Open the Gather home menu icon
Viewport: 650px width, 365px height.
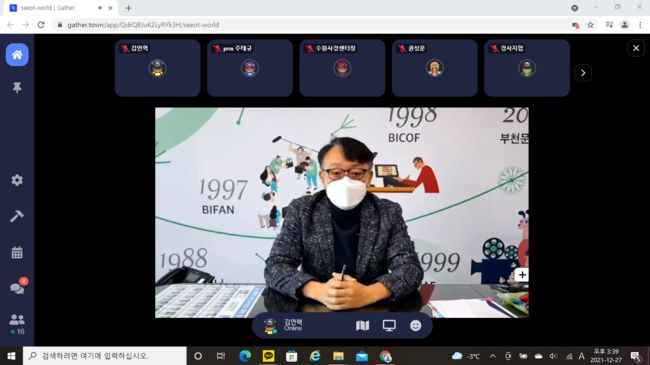(x=17, y=55)
